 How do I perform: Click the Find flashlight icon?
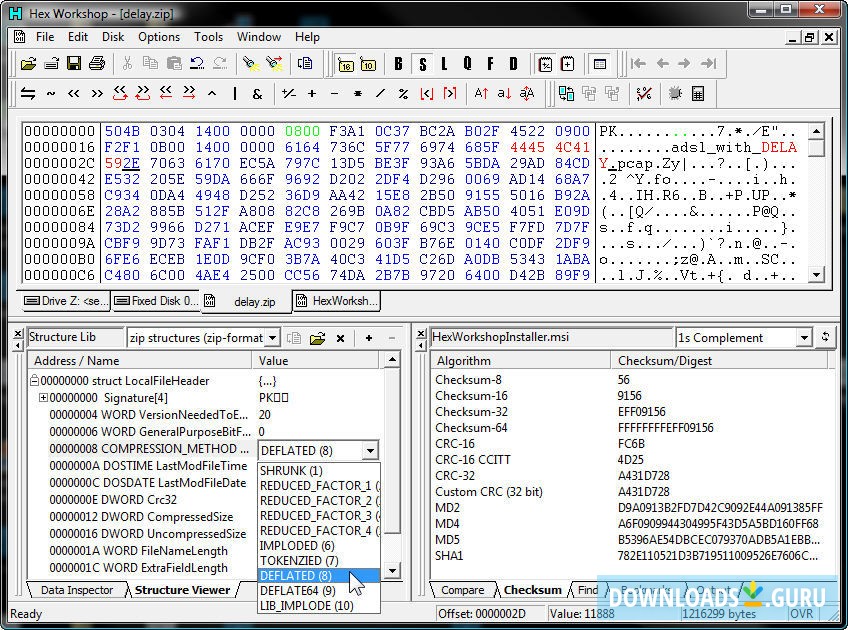(x=251, y=64)
